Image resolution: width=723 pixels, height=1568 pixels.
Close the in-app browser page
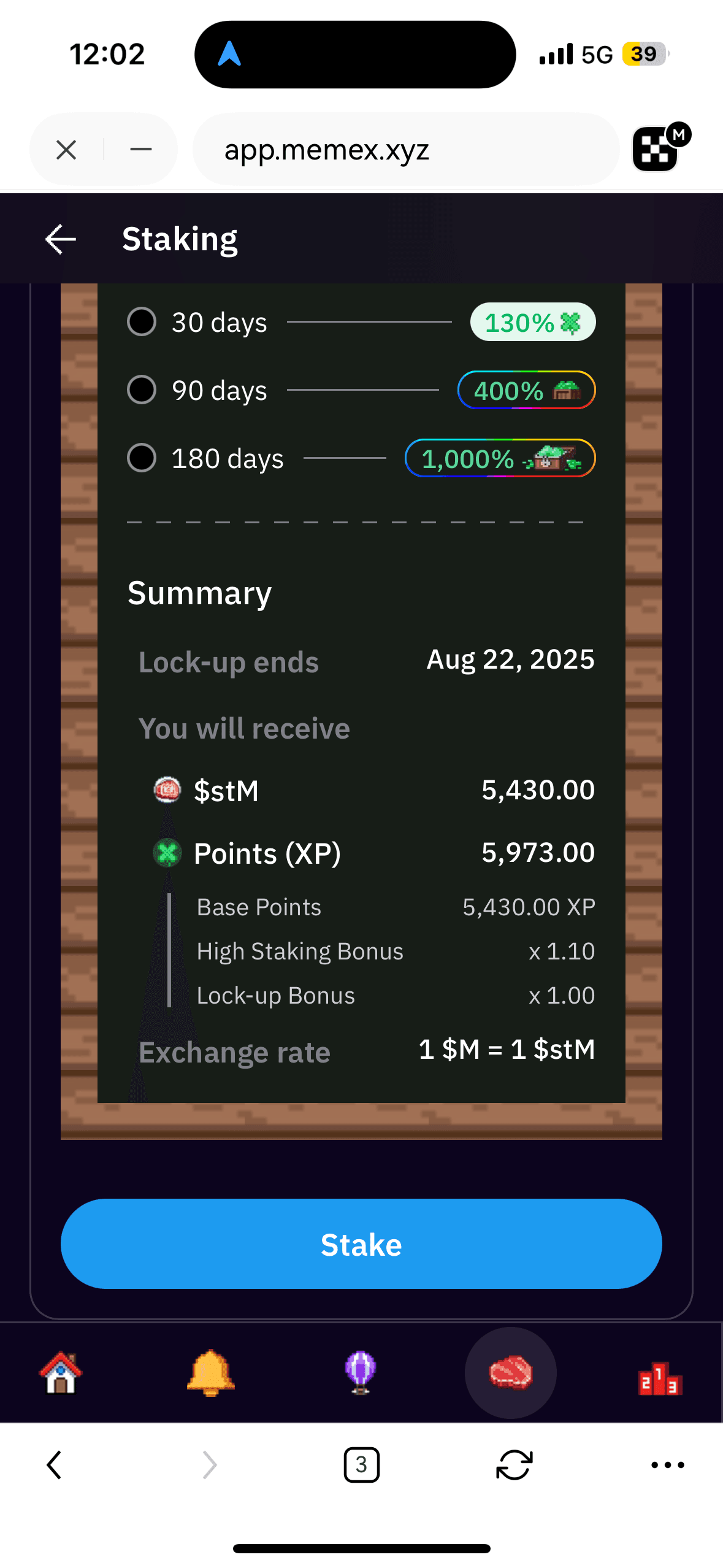[66, 150]
